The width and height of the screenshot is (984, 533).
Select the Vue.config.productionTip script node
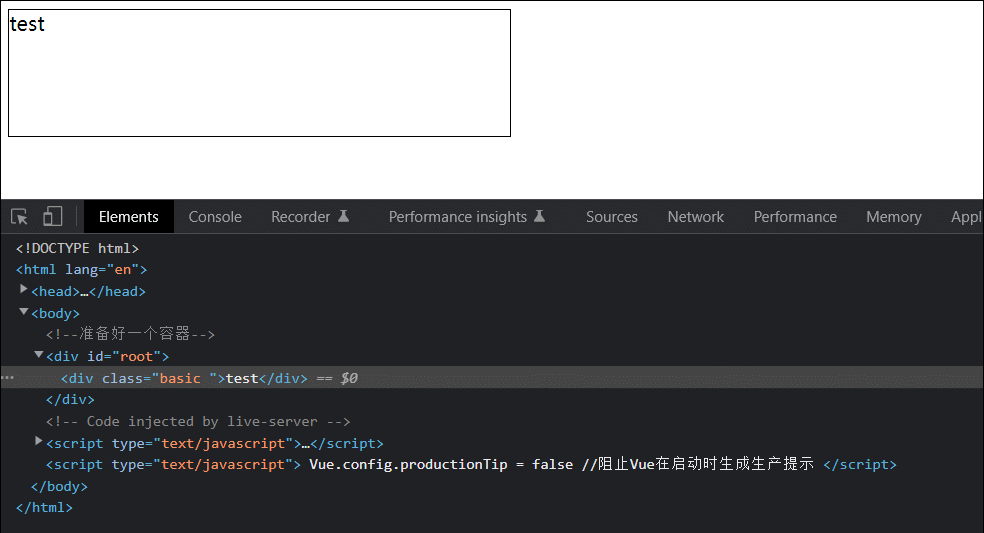[471, 465]
